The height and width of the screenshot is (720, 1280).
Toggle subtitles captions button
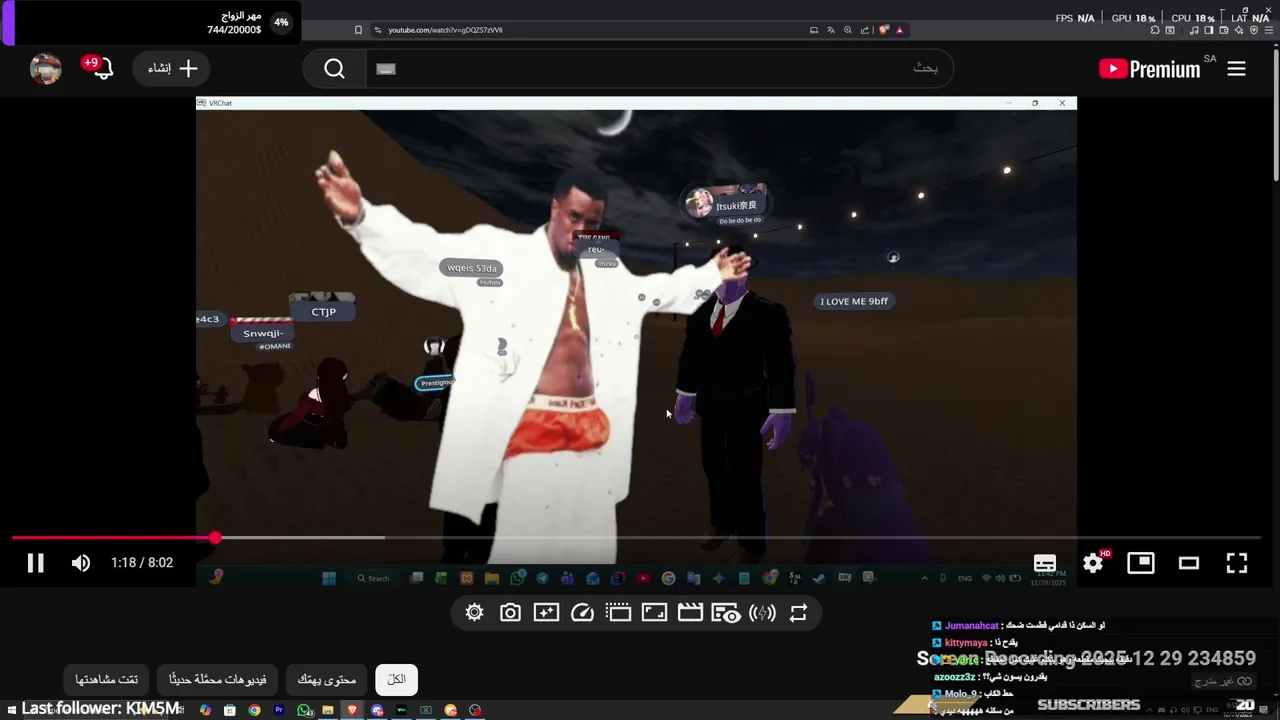pos(1045,563)
